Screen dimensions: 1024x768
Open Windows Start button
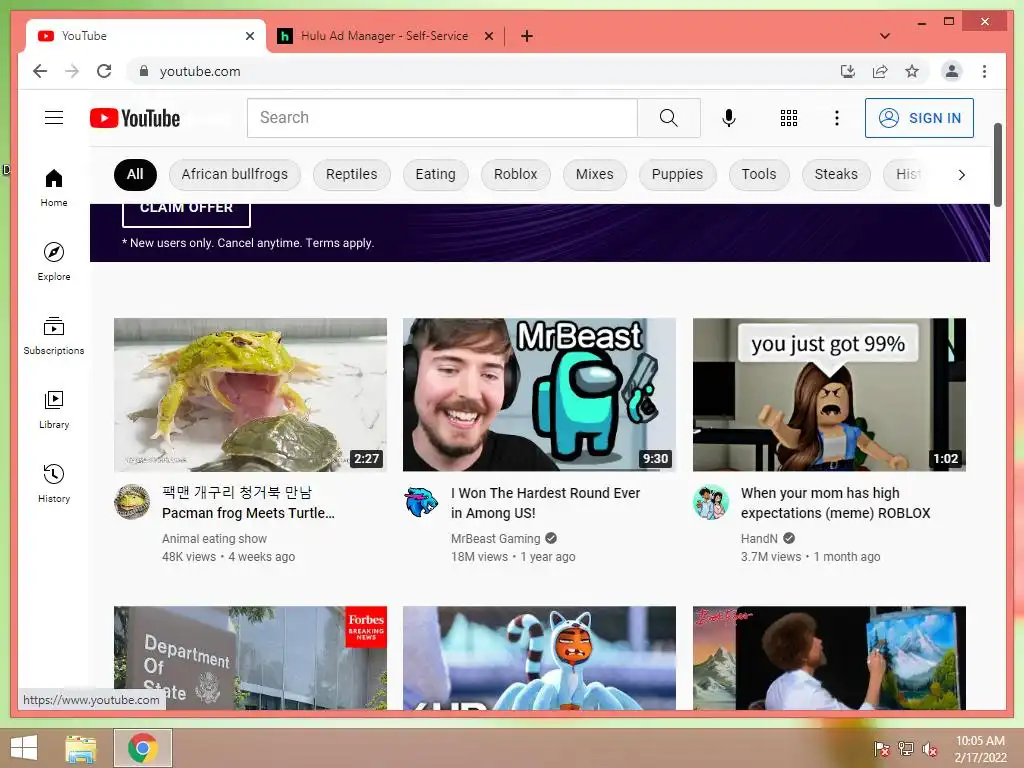24,748
